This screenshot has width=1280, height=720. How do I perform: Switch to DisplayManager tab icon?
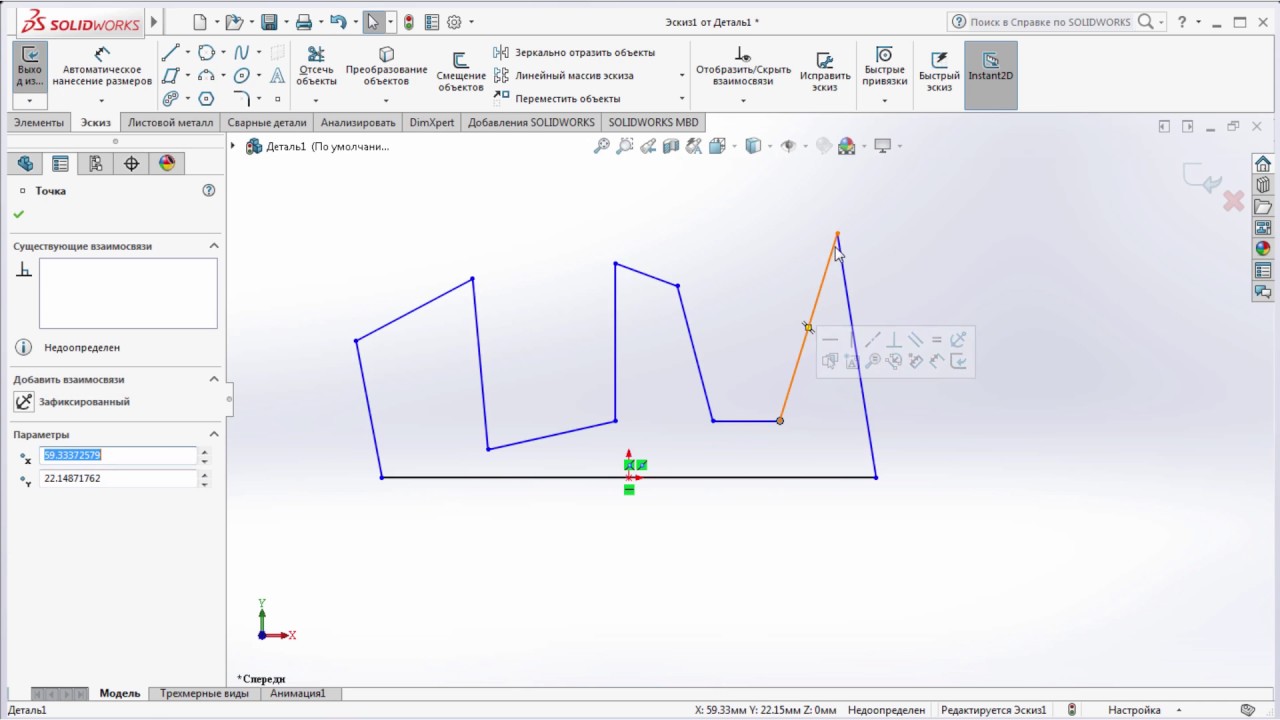tap(167, 164)
